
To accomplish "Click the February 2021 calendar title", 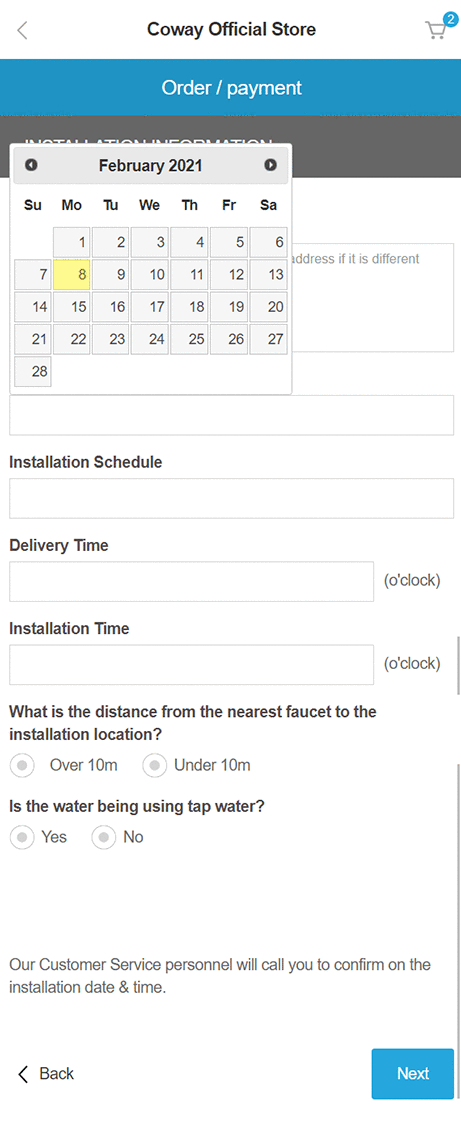I will [151, 166].
